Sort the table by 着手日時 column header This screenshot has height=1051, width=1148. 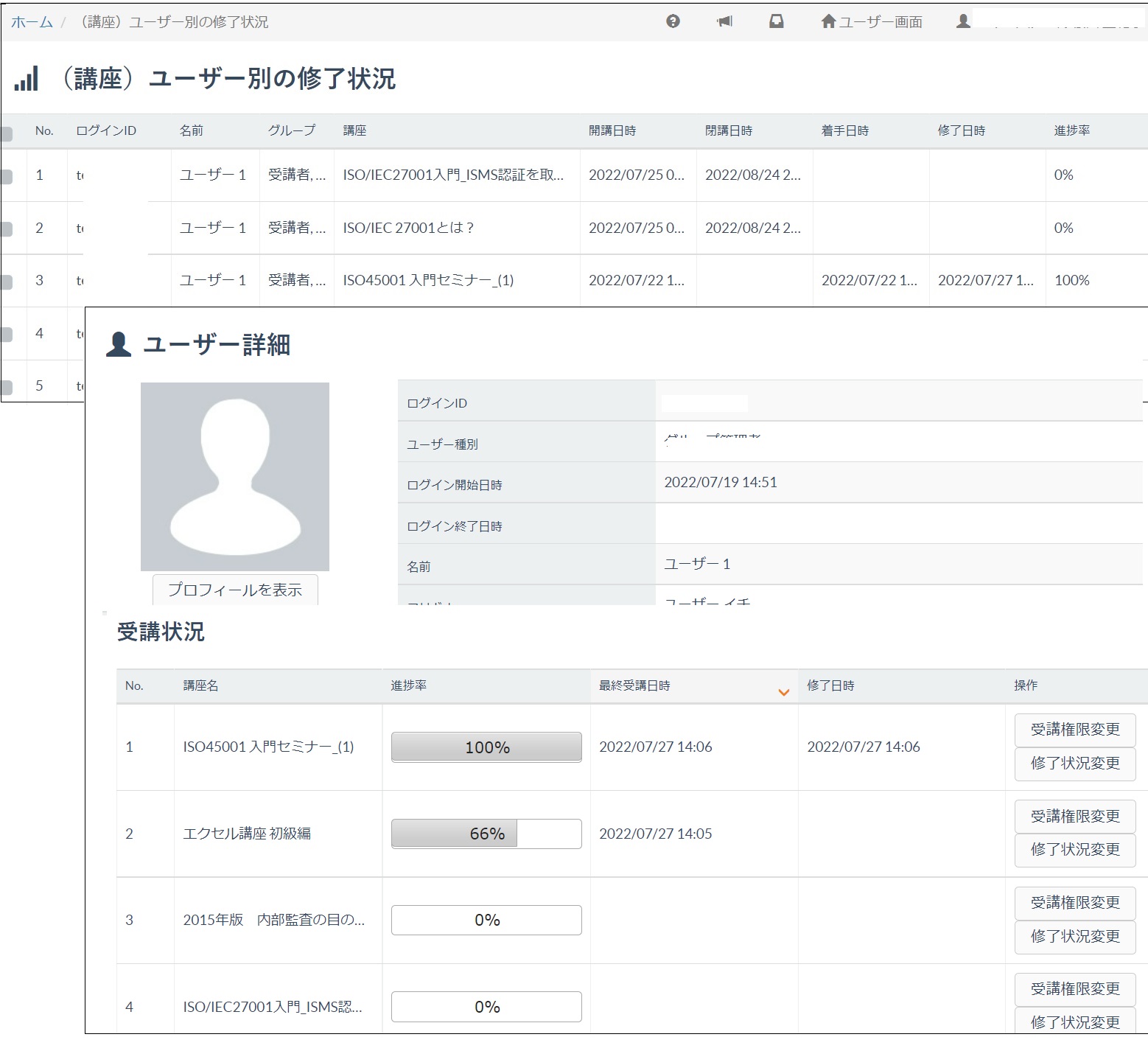pyautogui.click(x=845, y=130)
